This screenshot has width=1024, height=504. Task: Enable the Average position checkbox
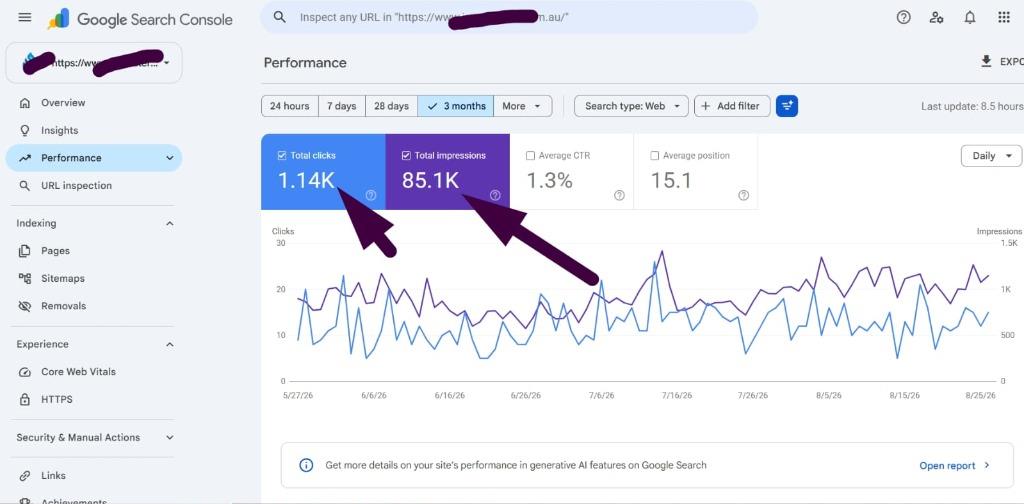coord(654,155)
